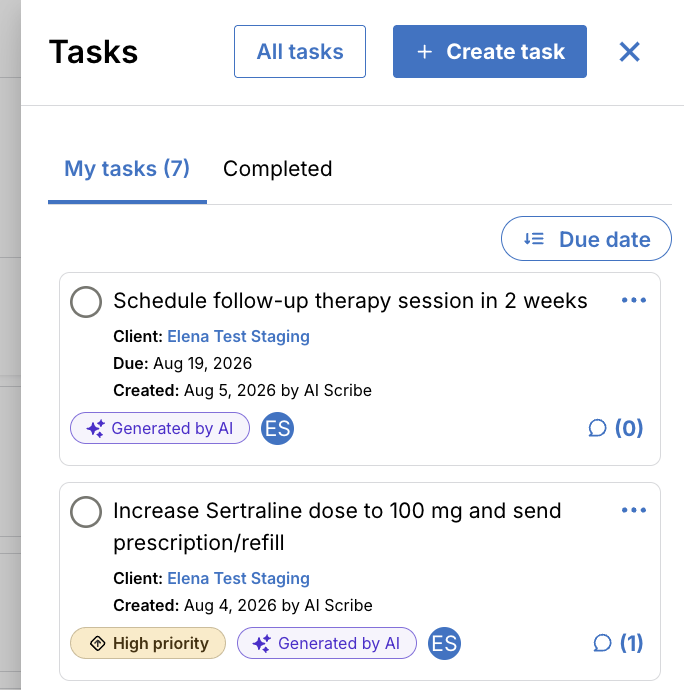Click Generated by AI badge on Sertraline task
Image resolution: width=684 pixels, height=690 pixels.
tap(327, 643)
